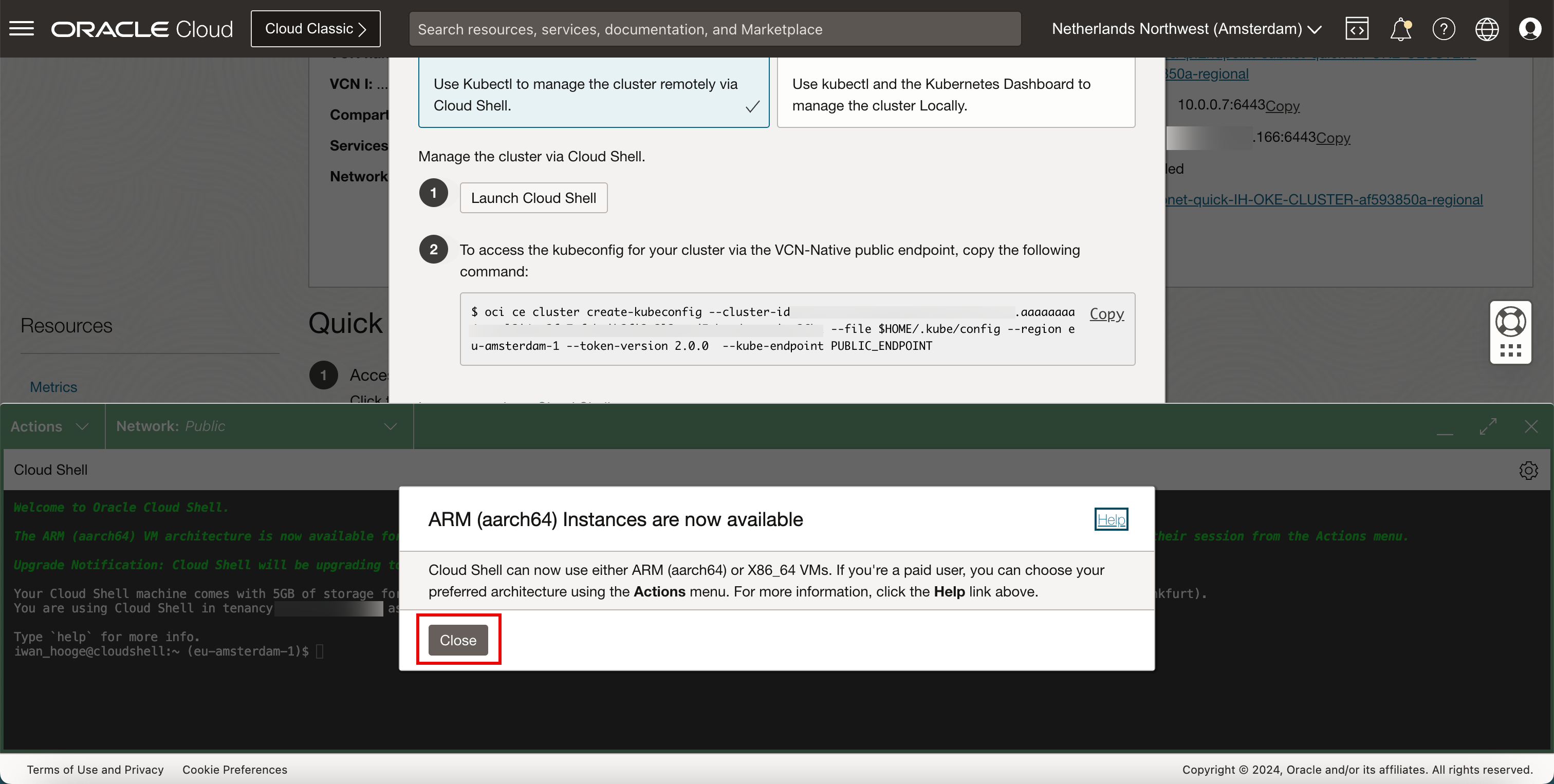Click the Cloud Shell tab title
The width and height of the screenshot is (1554, 784).
pos(51,470)
